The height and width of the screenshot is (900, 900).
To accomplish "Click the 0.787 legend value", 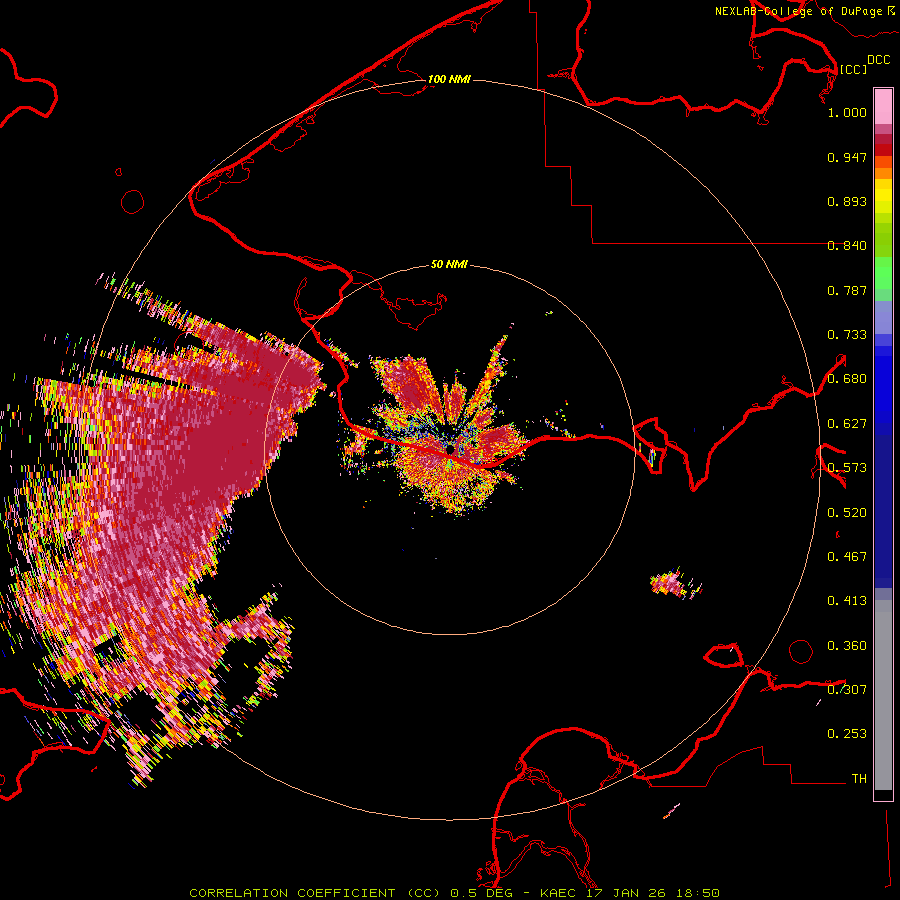I will tap(847, 290).
